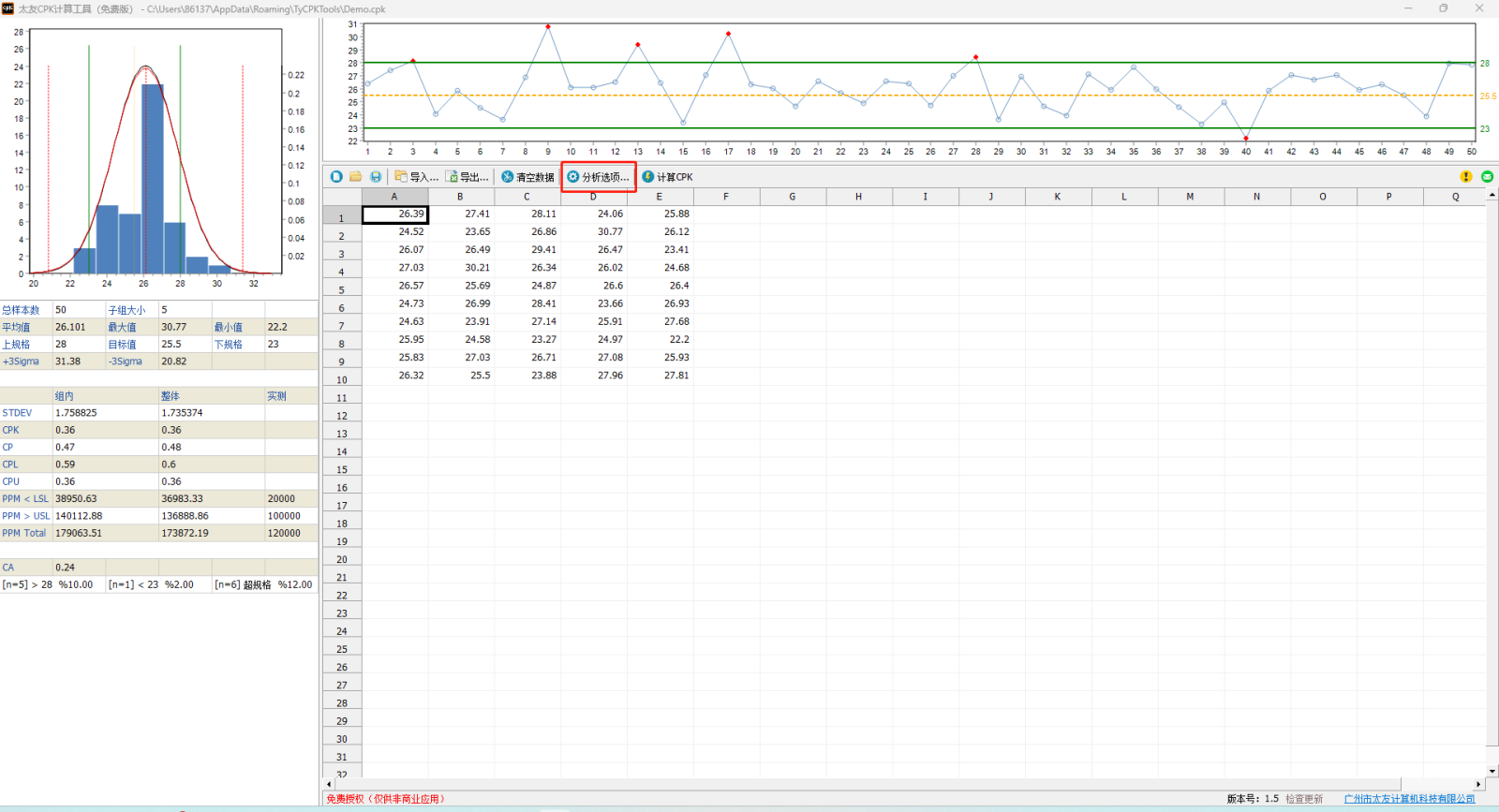The width and height of the screenshot is (1499, 812).
Task: Select row header 10
Action: tap(342, 379)
